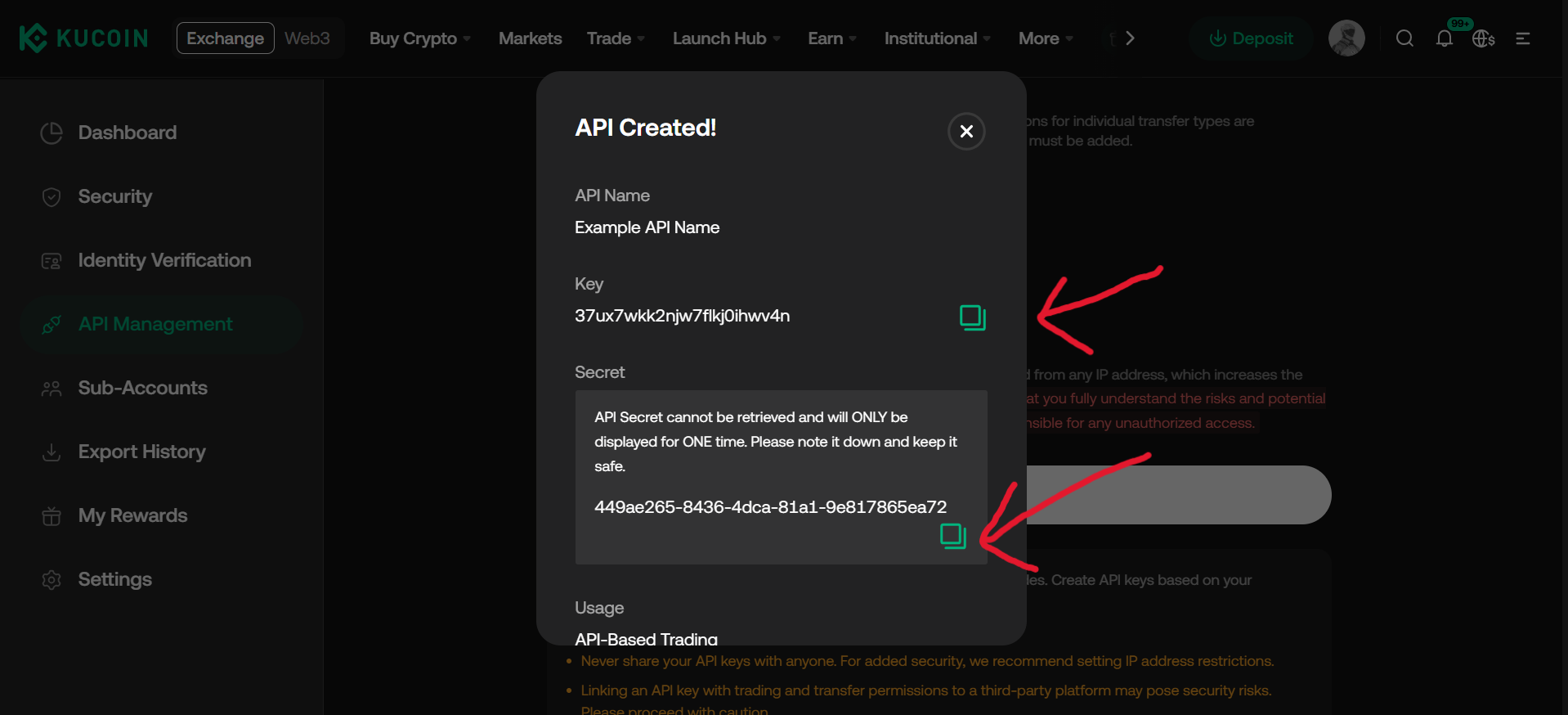Image resolution: width=1568 pixels, height=715 pixels.
Task: Copy the API Secret value
Action: coord(952,536)
